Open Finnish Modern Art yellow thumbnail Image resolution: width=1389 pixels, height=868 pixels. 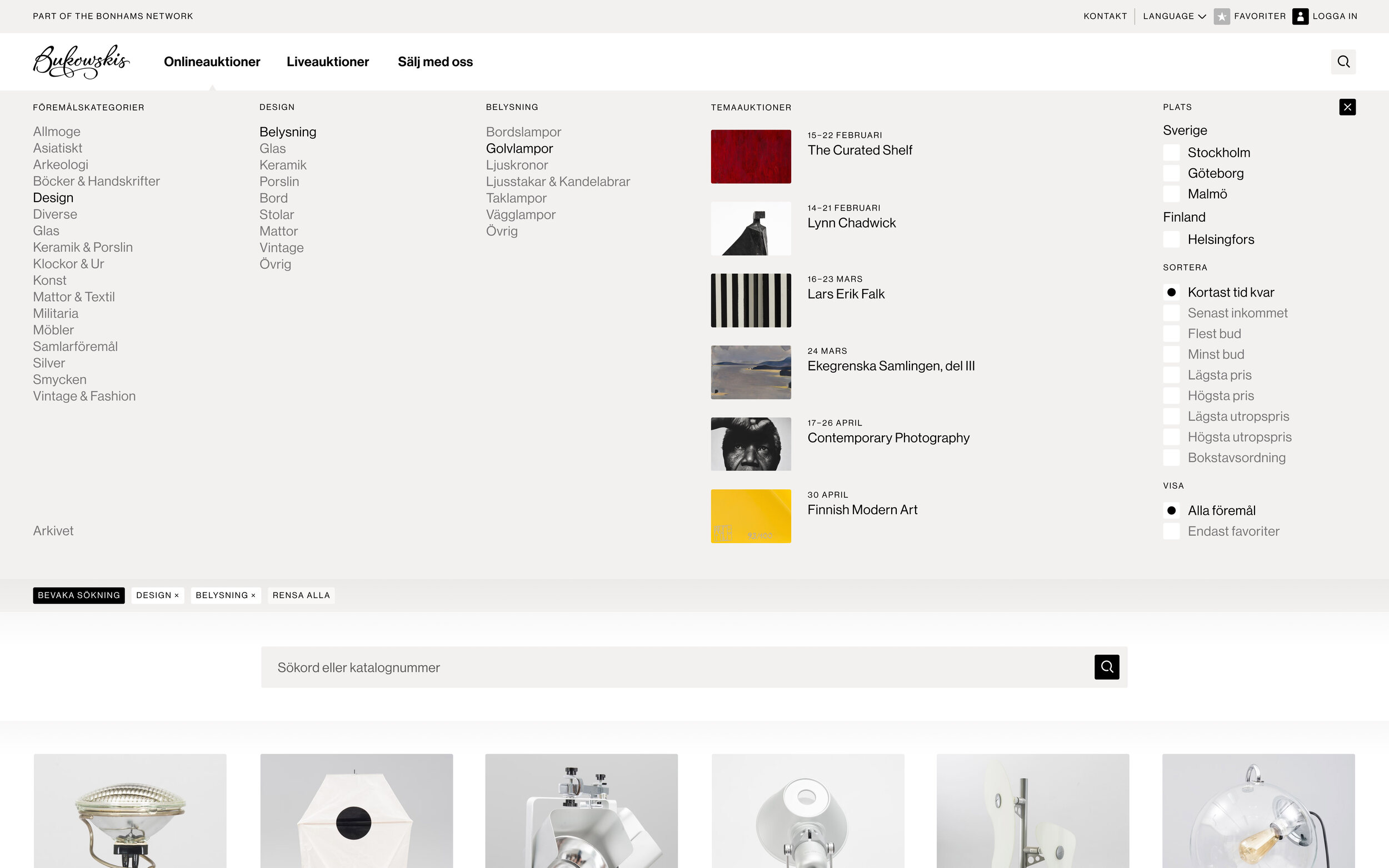(751, 516)
